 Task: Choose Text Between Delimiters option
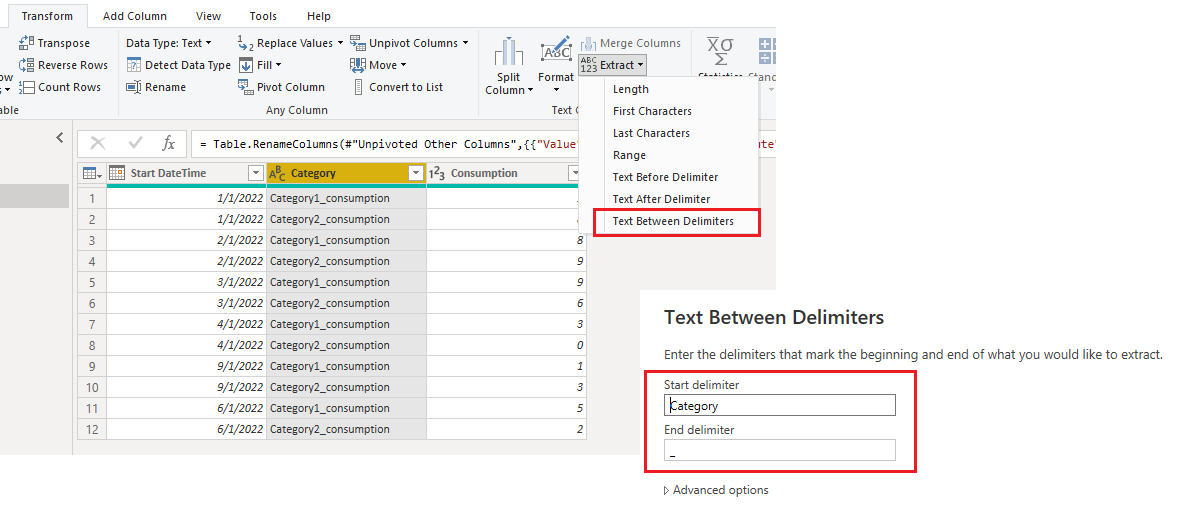[673, 221]
